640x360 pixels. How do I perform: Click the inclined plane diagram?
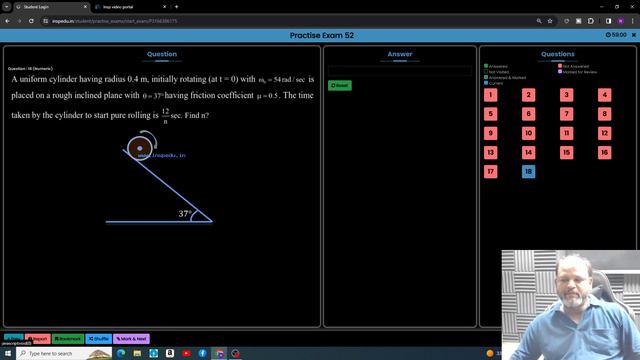point(159,178)
